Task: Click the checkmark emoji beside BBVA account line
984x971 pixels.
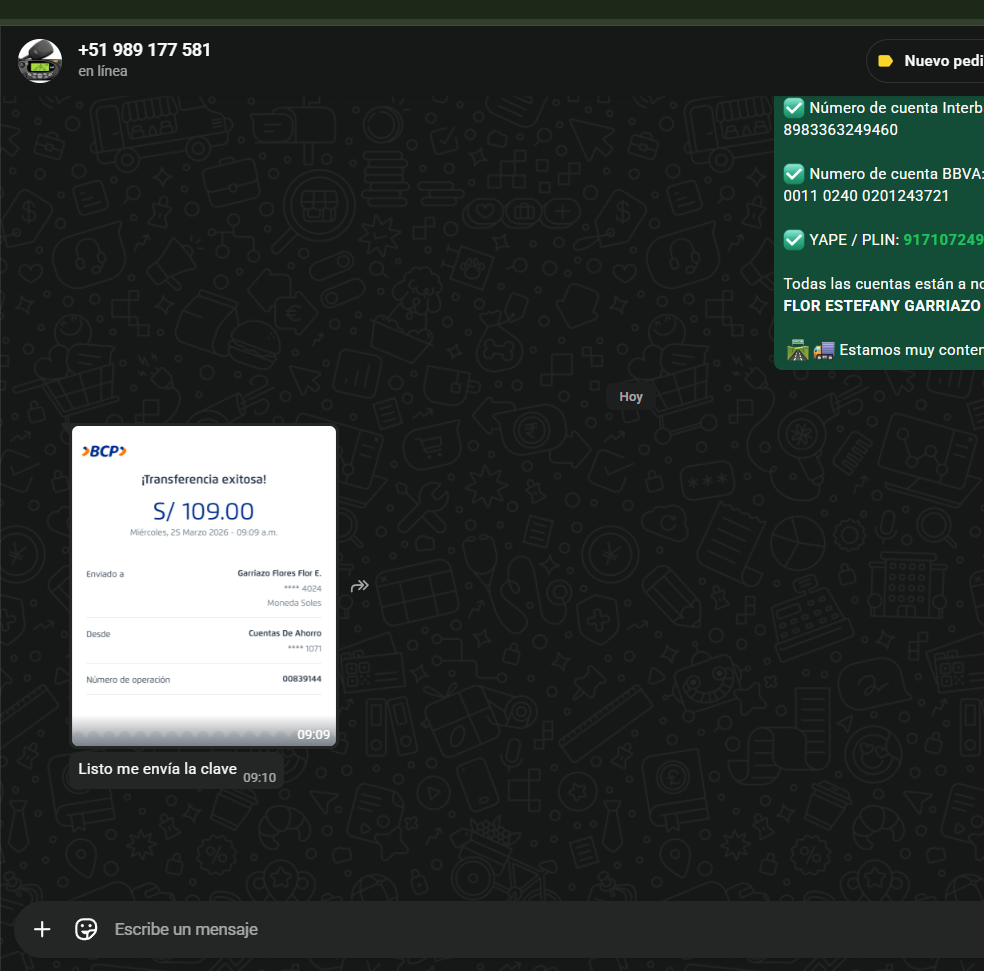Action: pos(794,174)
